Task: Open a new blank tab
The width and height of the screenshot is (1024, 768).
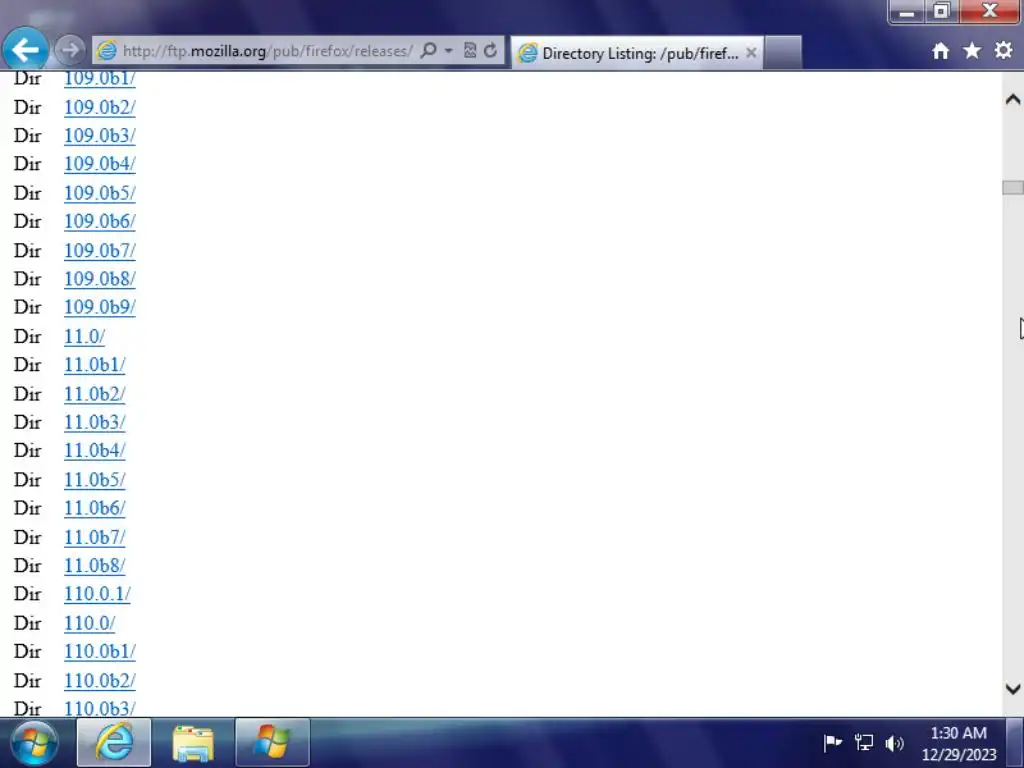Action: click(782, 52)
